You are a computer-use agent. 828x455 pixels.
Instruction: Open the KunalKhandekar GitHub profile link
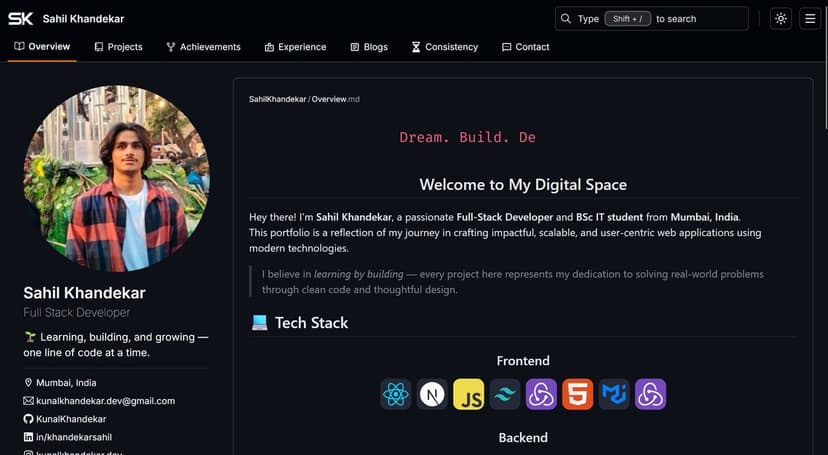pos(71,419)
